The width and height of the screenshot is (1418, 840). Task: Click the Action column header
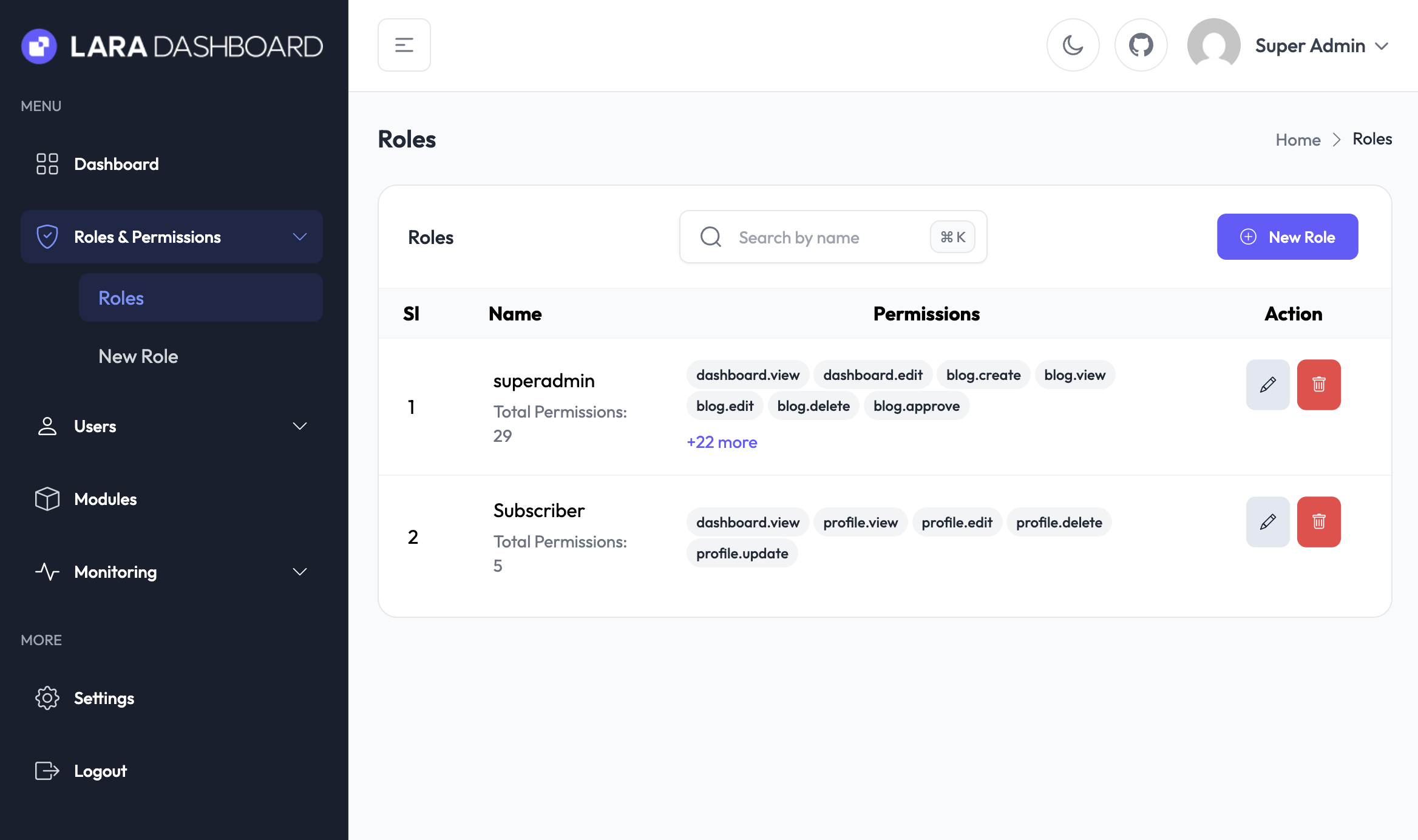coord(1293,314)
